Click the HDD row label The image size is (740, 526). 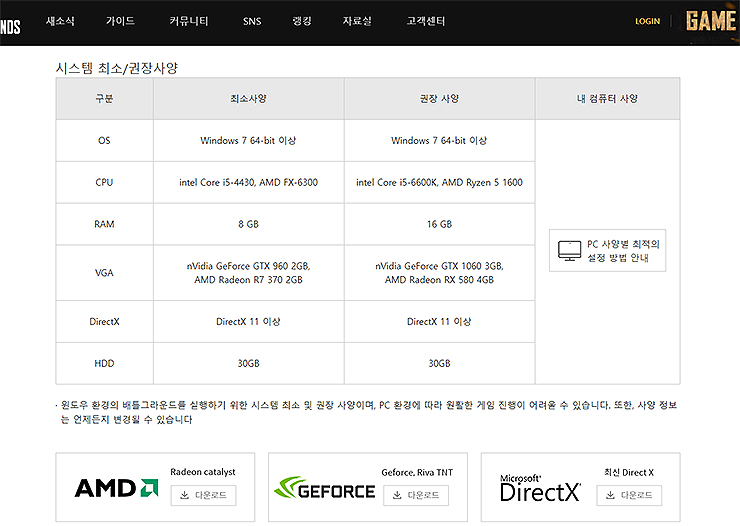click(104, 363)
